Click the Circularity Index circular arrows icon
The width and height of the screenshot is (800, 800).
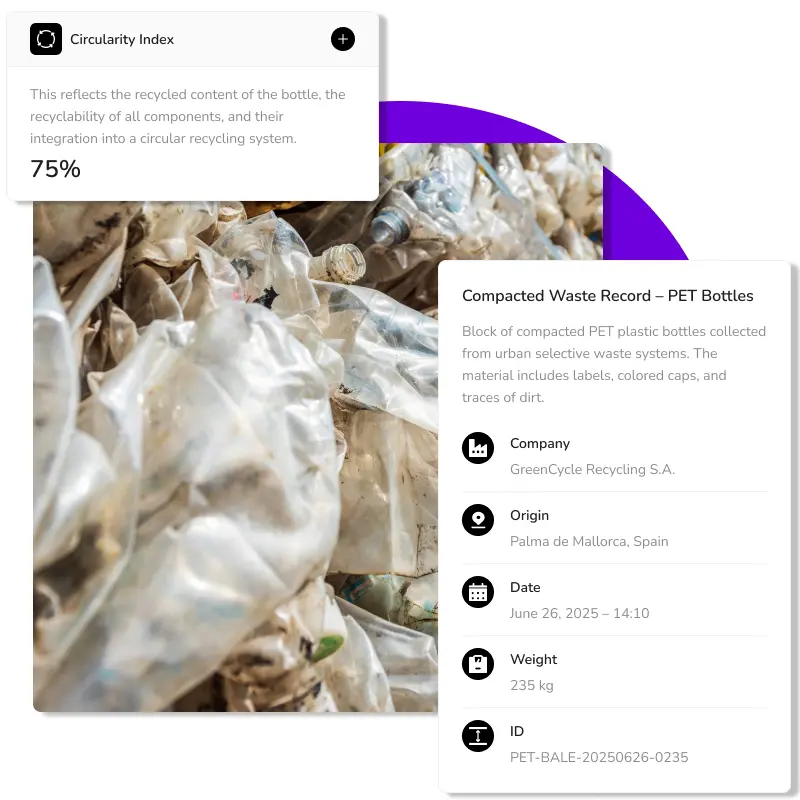click(46, 39)
